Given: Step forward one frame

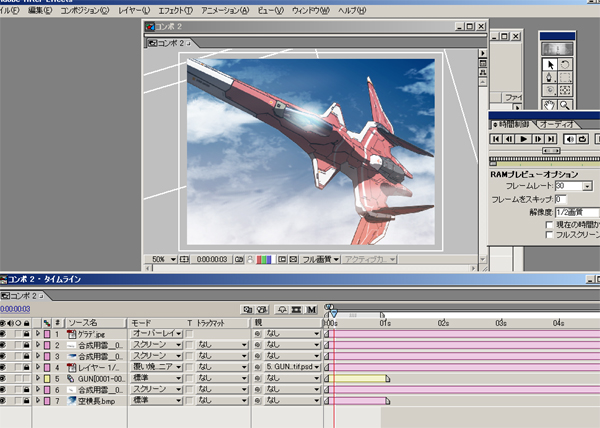Looking at the screenshot, I should point(538,139).
